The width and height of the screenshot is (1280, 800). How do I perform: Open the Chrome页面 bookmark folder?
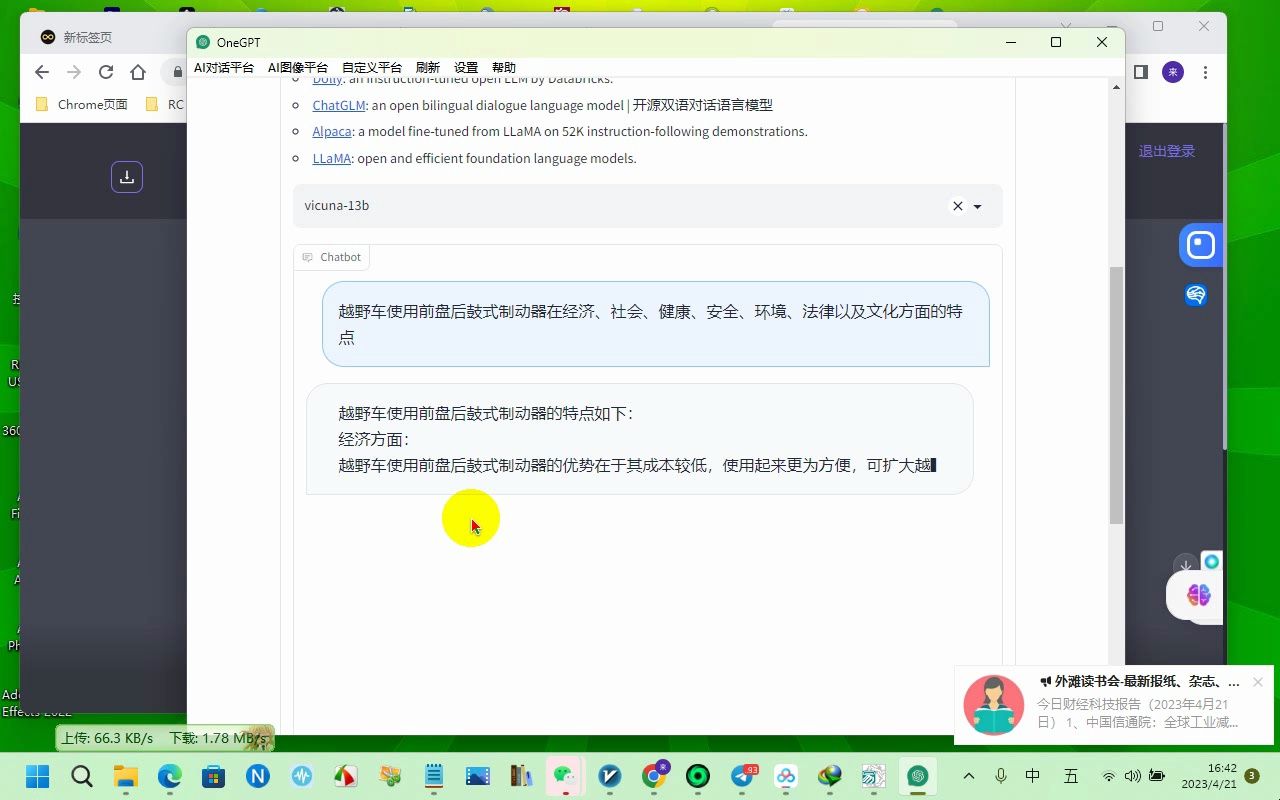82,104
